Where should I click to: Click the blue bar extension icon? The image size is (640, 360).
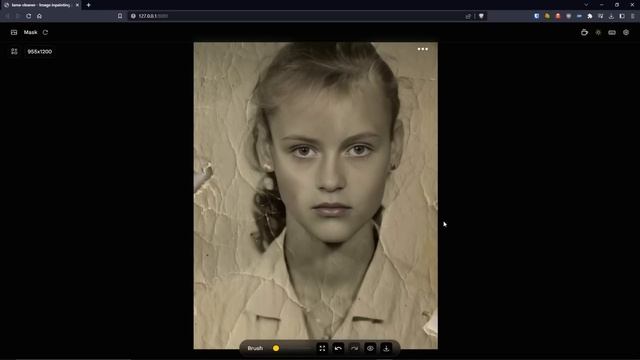[579, 16]
